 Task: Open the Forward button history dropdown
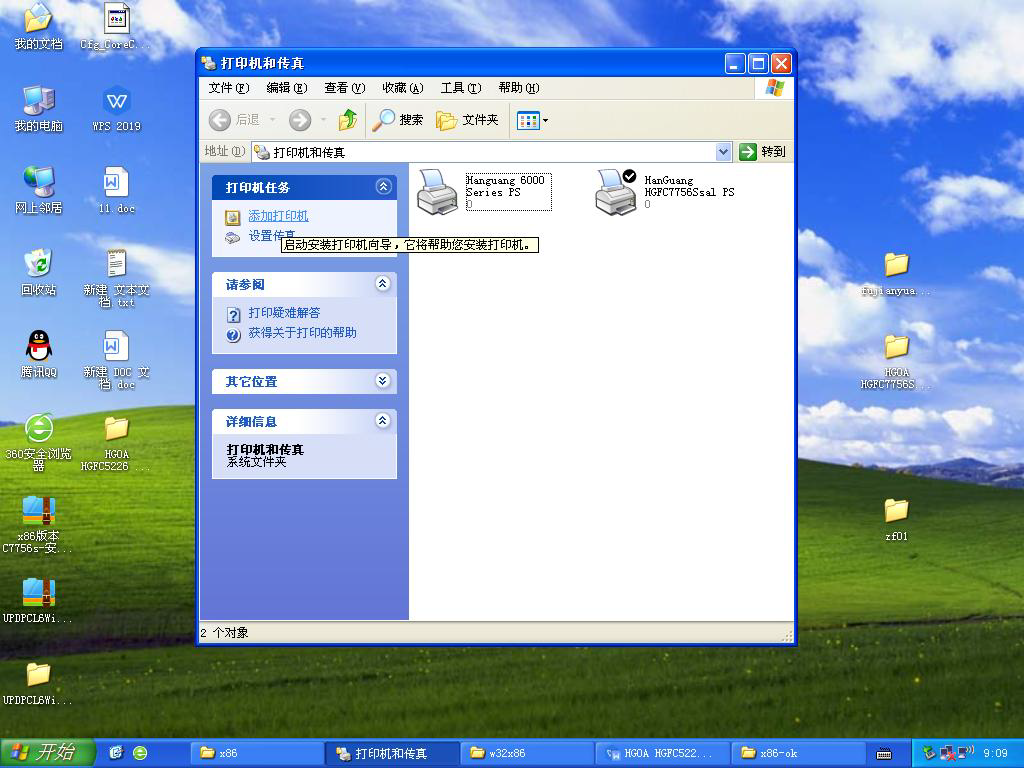pyautogui.click(x=323, y=120)
